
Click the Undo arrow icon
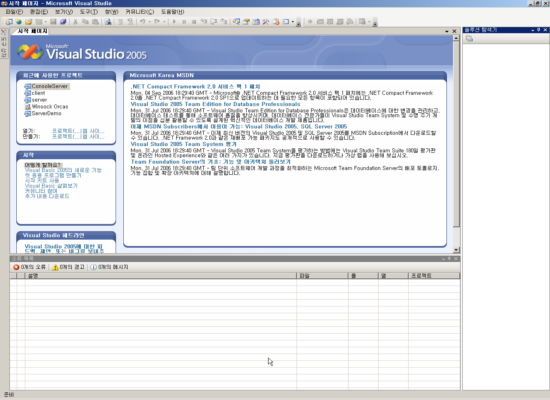(x=142, y=22)
